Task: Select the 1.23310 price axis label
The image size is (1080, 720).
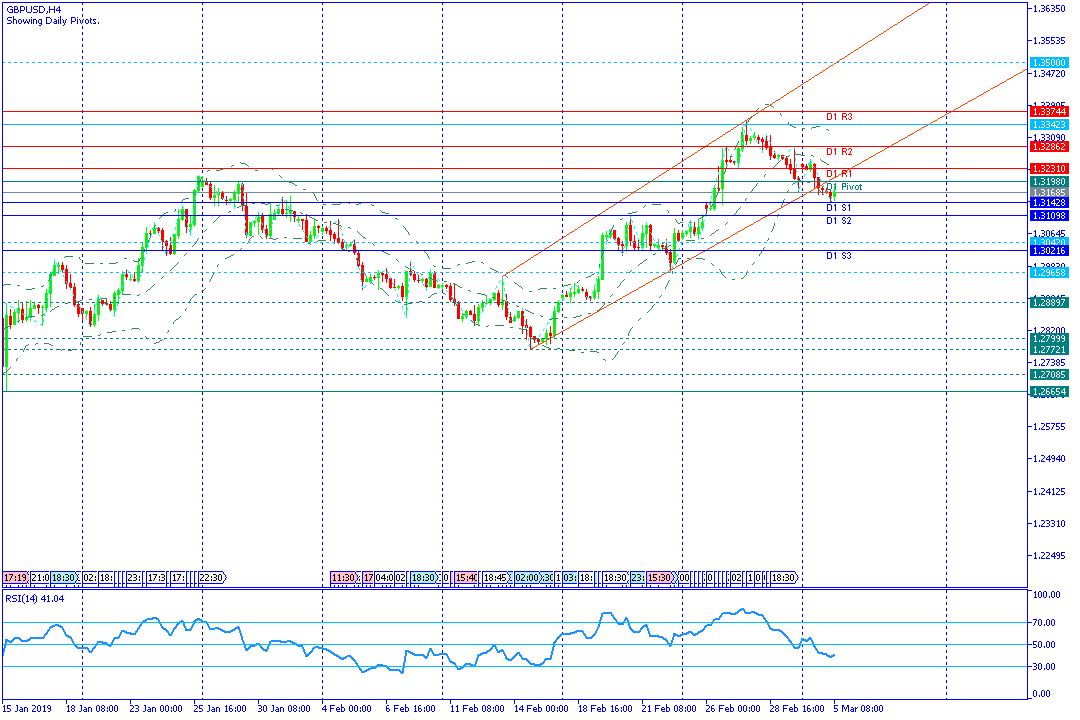Action: (x=1050, y=524)
